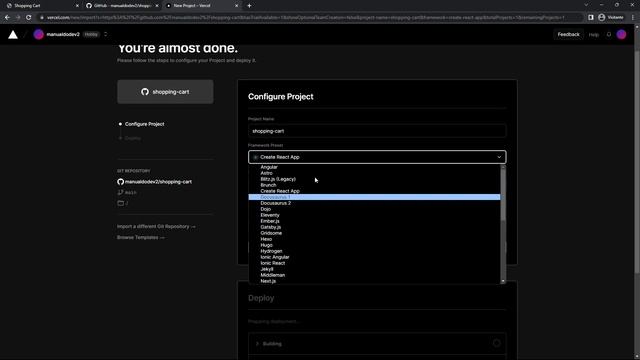Open the manualdodev2 account avatar in header
This screenshot has width=640, height=360.
[38, 35]
